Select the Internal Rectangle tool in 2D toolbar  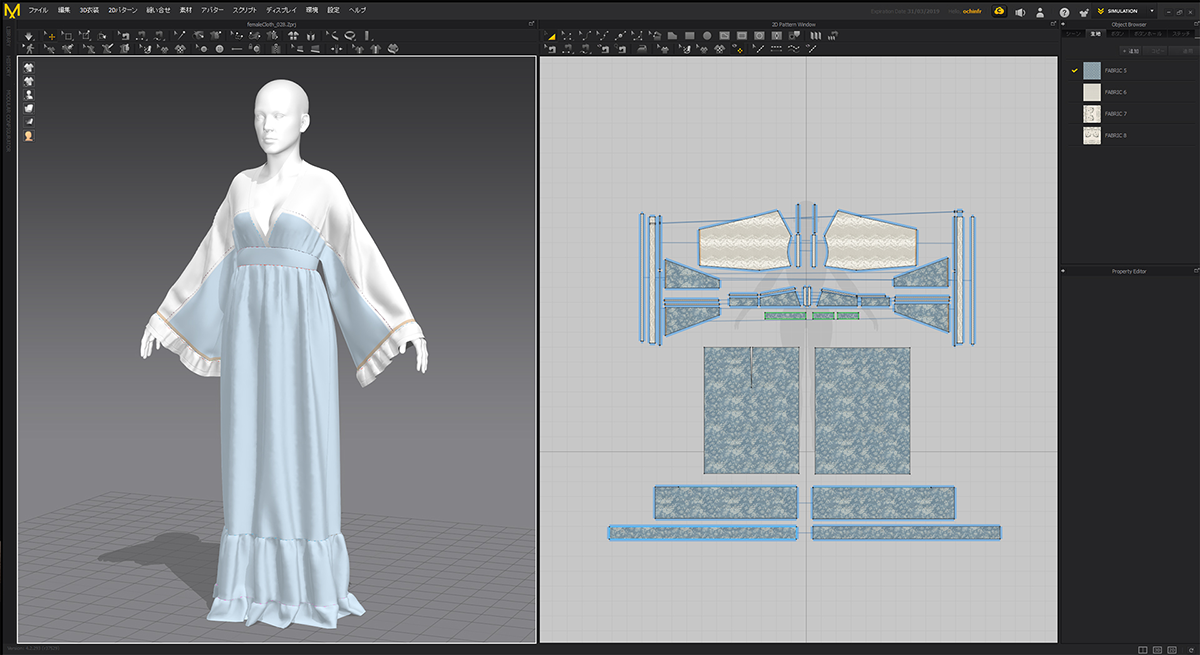coord(741,36)
